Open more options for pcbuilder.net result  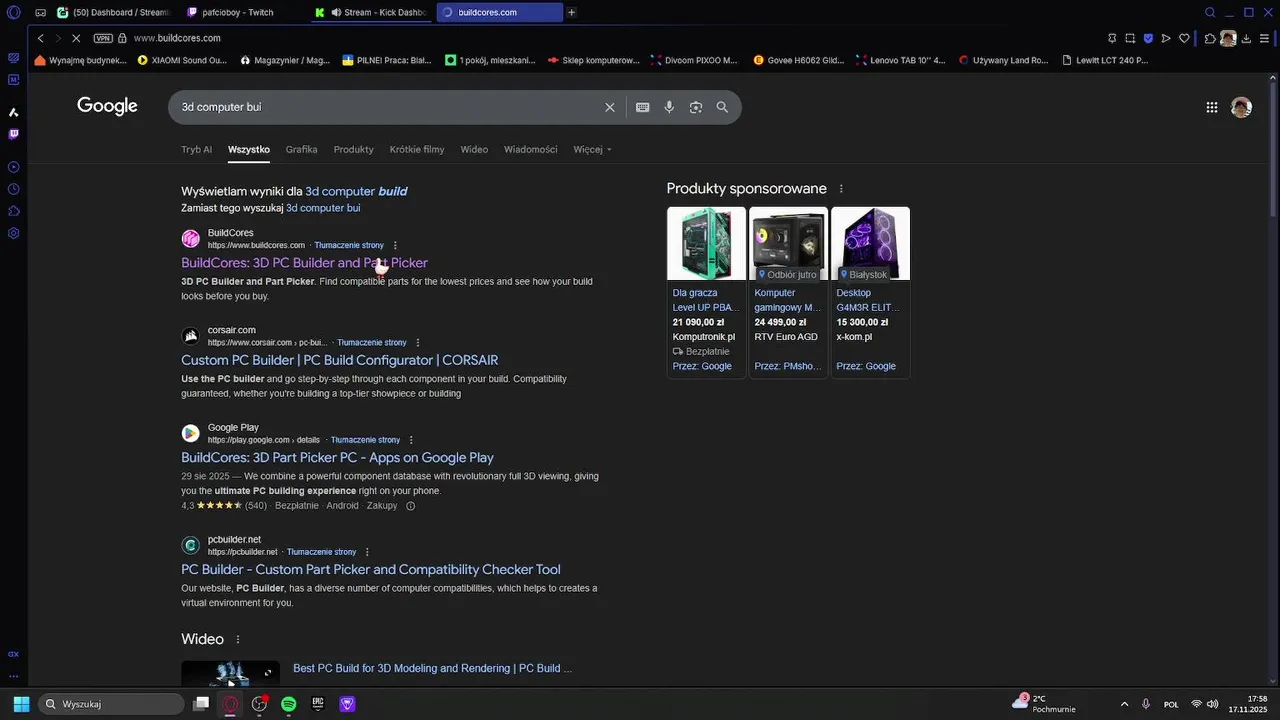[367, 552]
